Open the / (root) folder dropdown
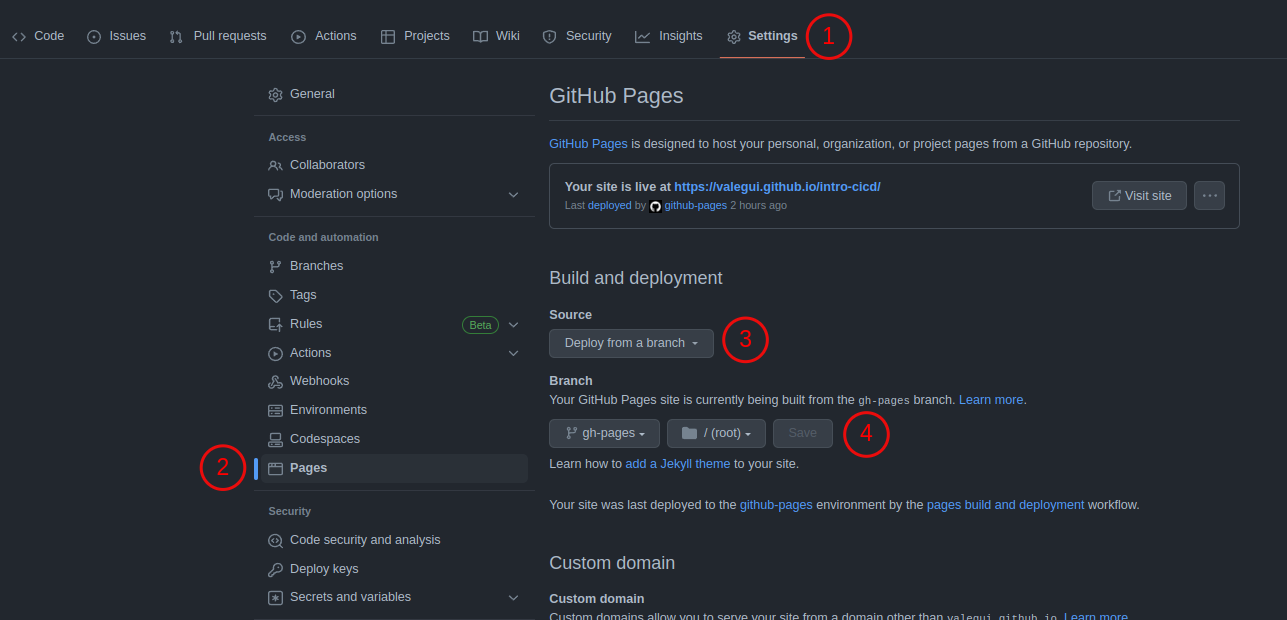Screen dimensions: 1287x620 [716, 433]
